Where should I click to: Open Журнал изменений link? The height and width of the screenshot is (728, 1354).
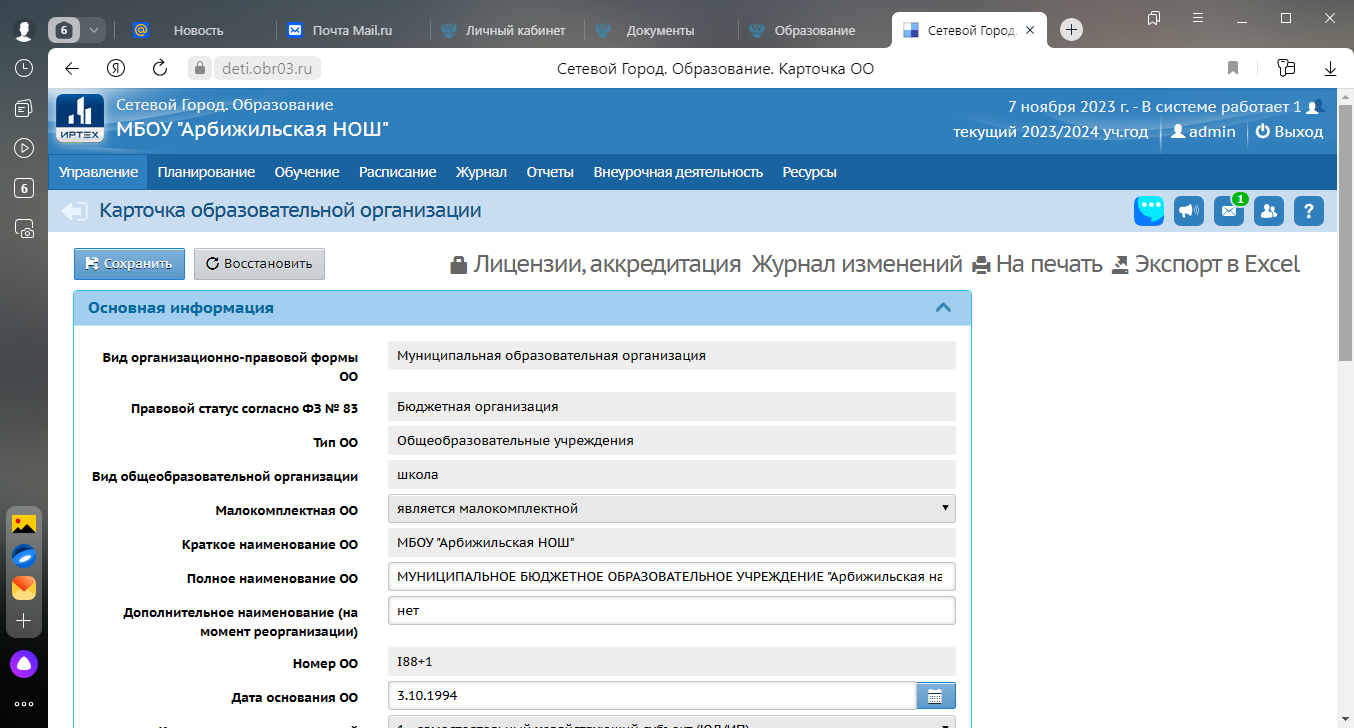point(857,264)
